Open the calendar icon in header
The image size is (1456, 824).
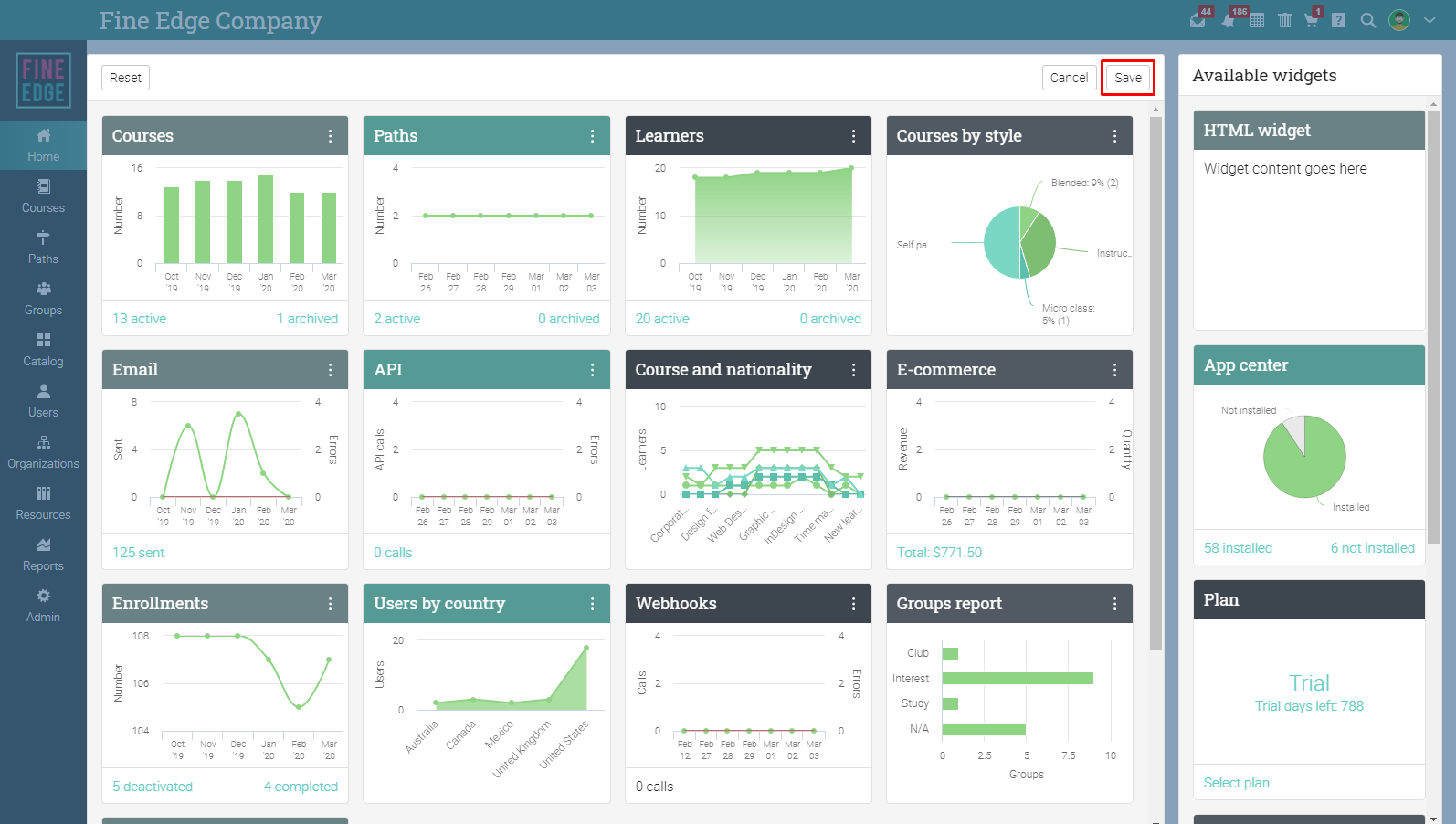tap(1258, 20)
